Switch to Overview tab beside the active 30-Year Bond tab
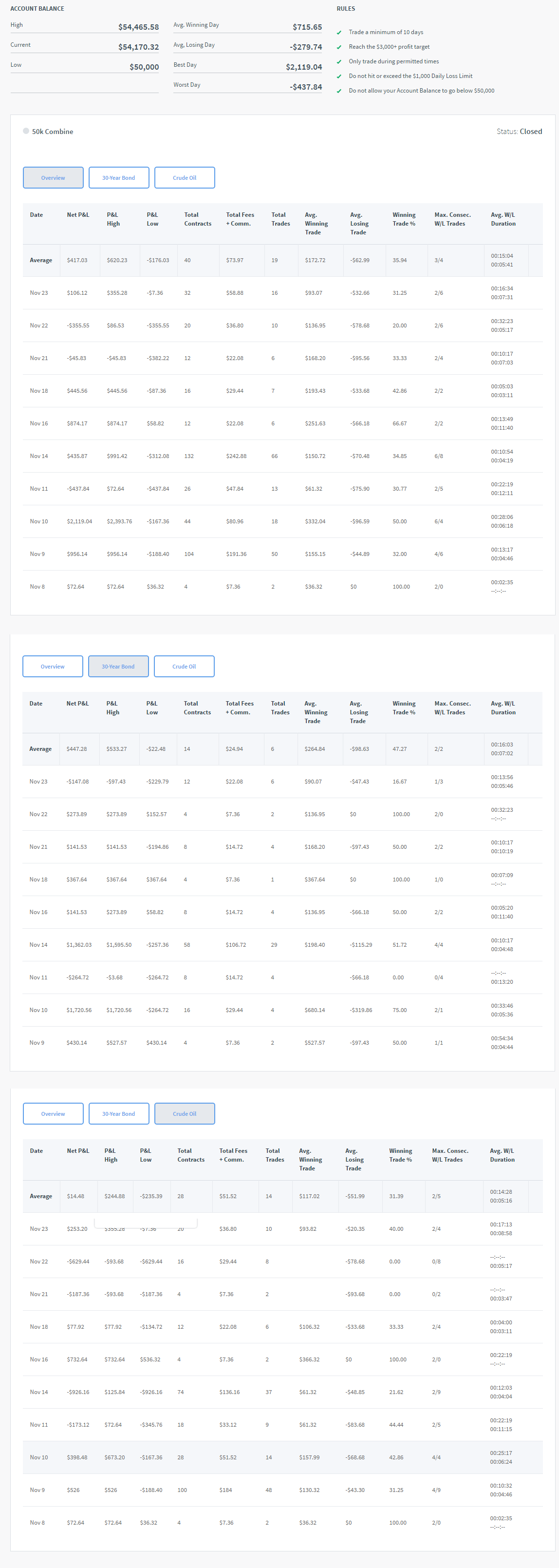559x1568 pixels. tap(52, 667)
